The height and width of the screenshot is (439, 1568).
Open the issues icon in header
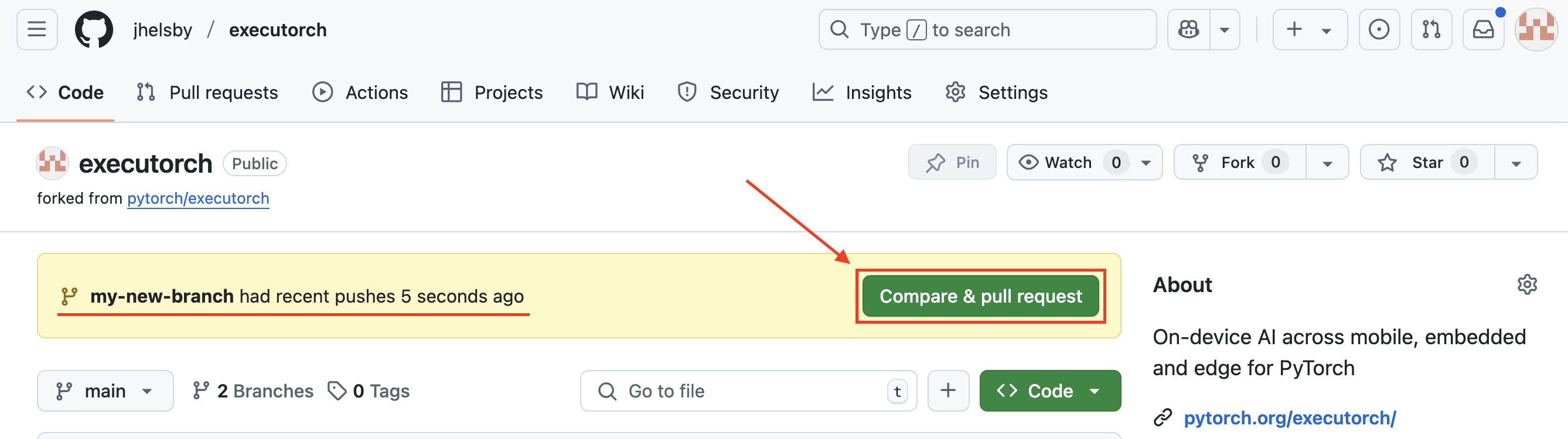coord(1379,29)
